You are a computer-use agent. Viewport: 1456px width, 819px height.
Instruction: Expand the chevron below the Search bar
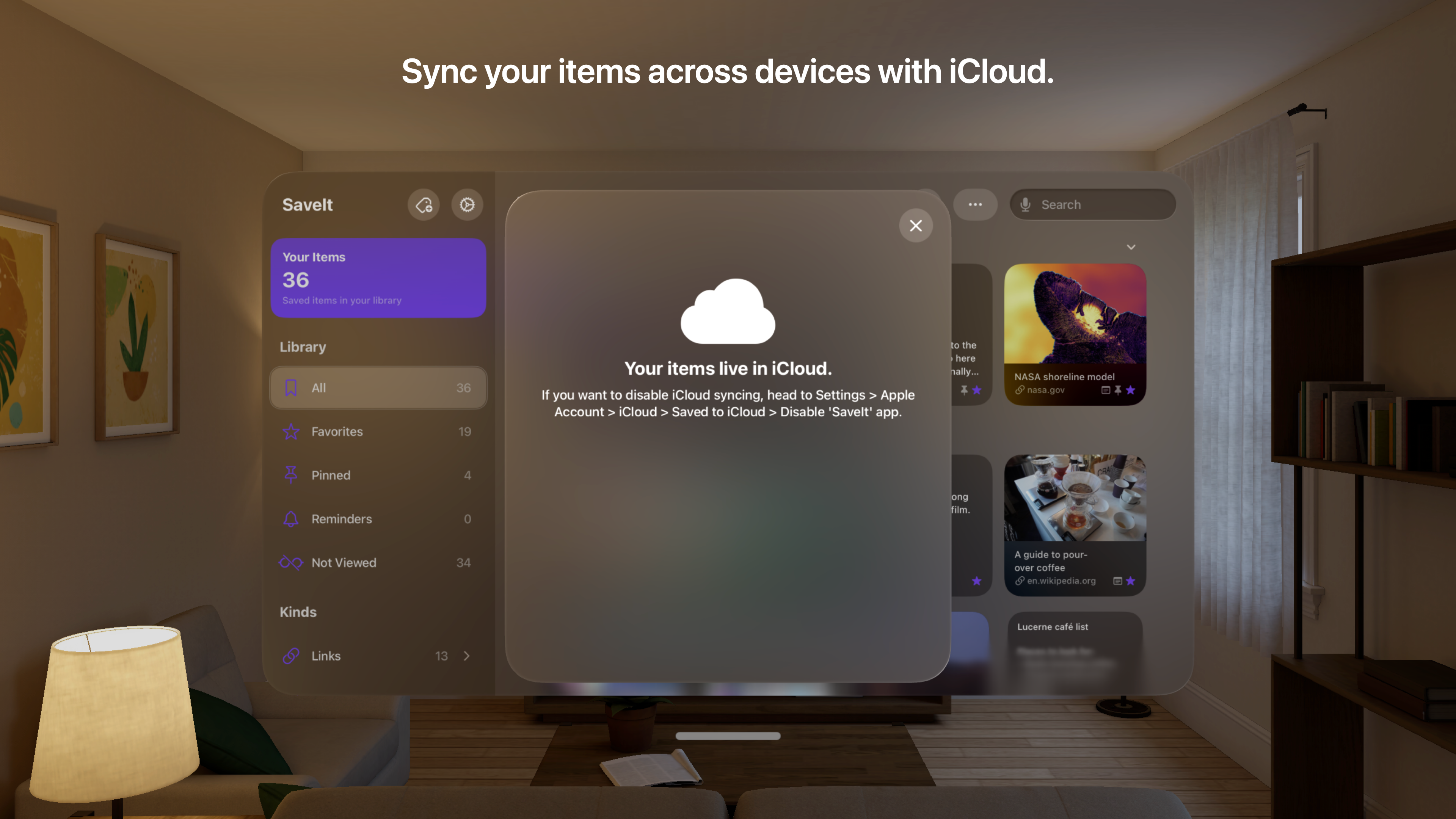point(1131,247)
